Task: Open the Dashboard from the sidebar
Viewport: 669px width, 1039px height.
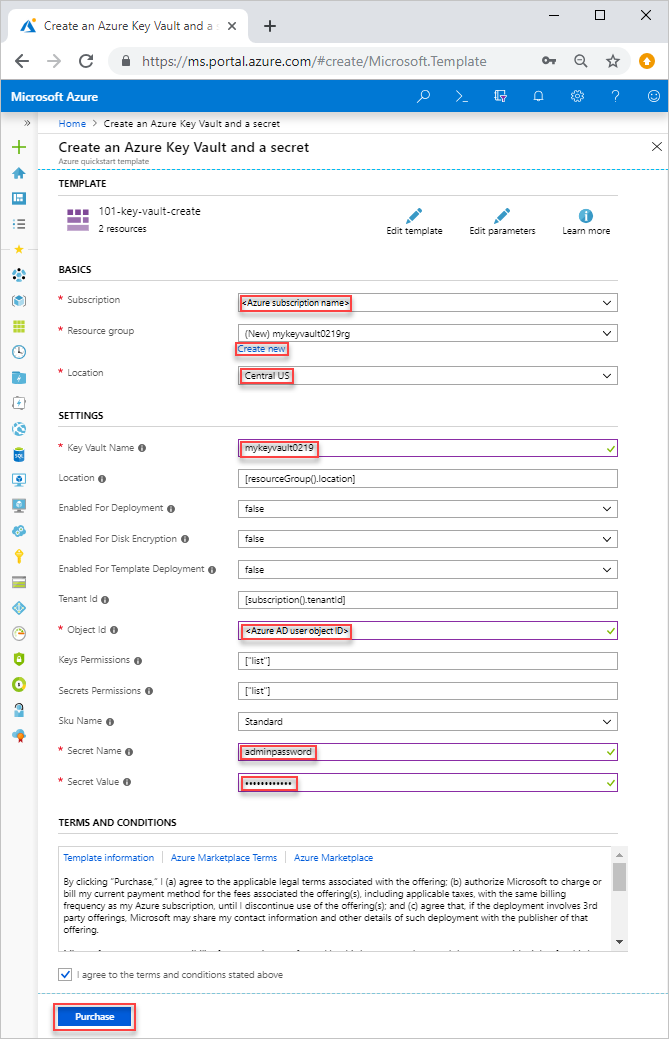Action: (20, 198)
